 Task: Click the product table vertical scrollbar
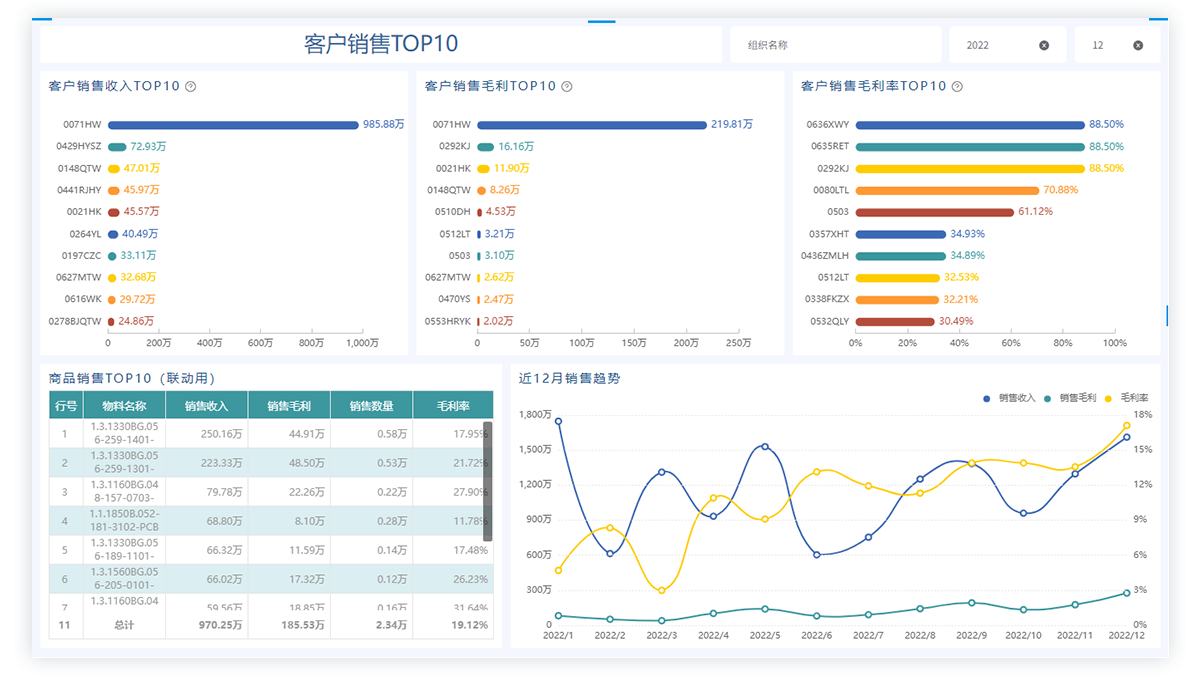[488, 480]
